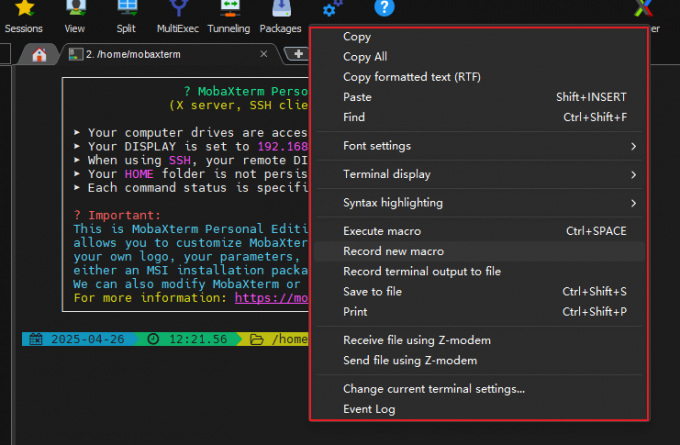680x445 pixels.
Task: Choose Find from the context menu
Action: click(479, 117)
